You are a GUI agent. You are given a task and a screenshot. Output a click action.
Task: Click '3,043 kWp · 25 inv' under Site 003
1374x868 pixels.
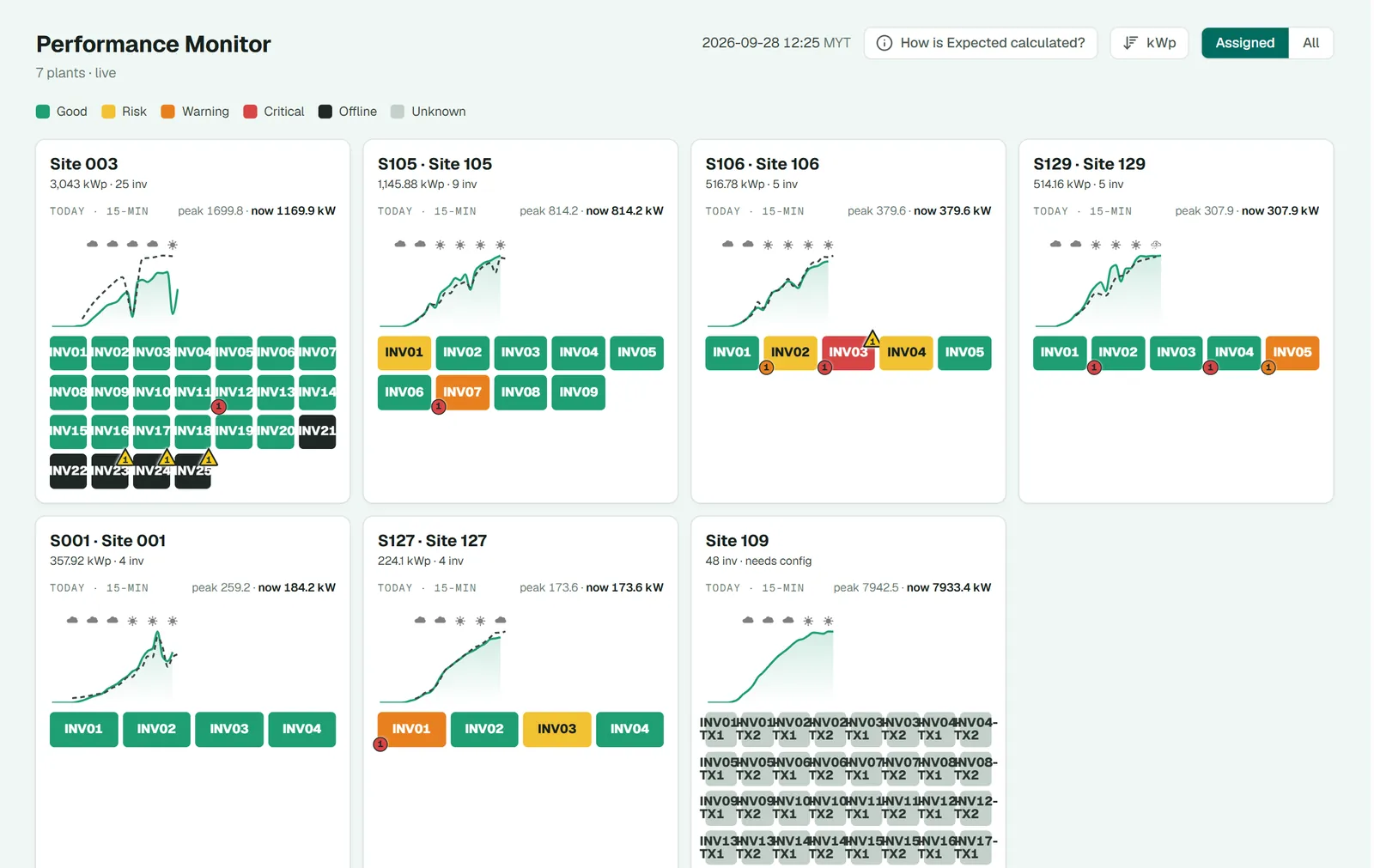point(99,185)
